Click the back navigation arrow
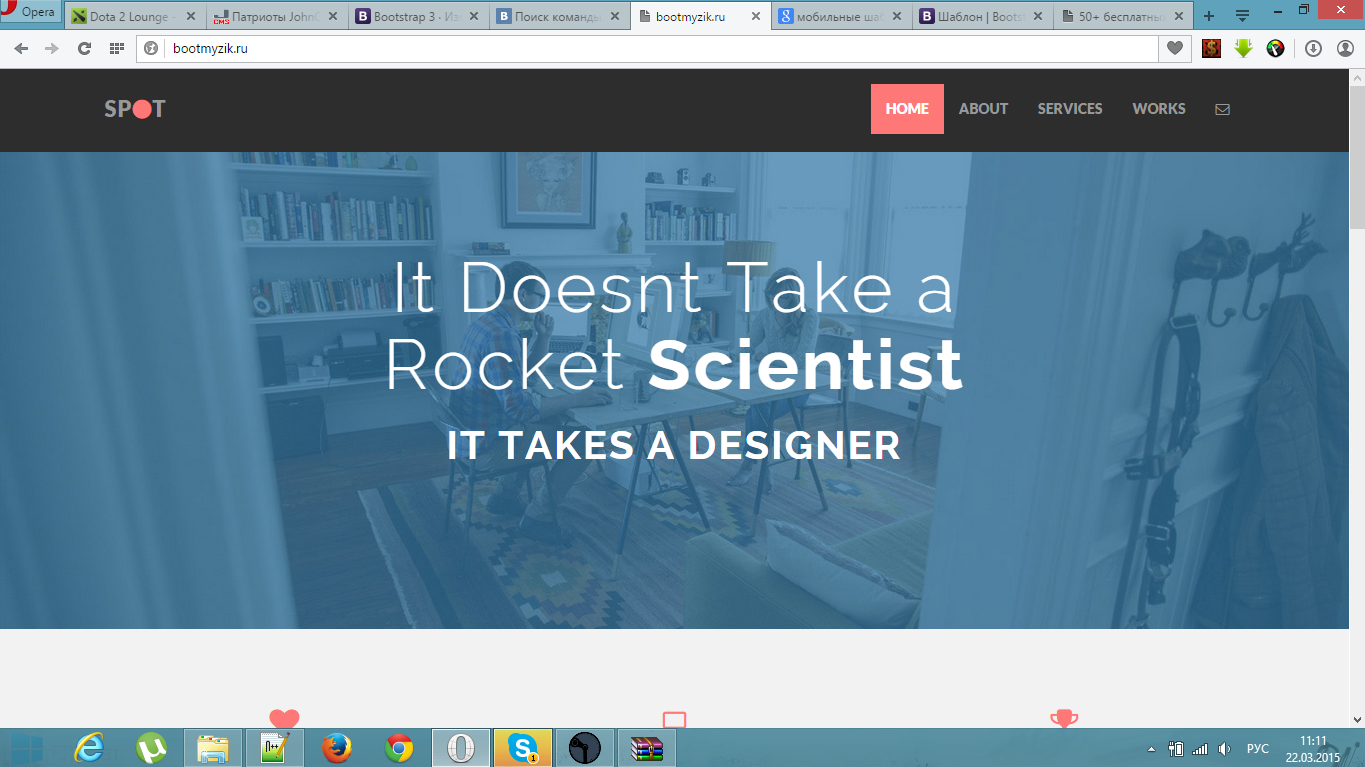 pyautogui.click(x=21, y=48)
